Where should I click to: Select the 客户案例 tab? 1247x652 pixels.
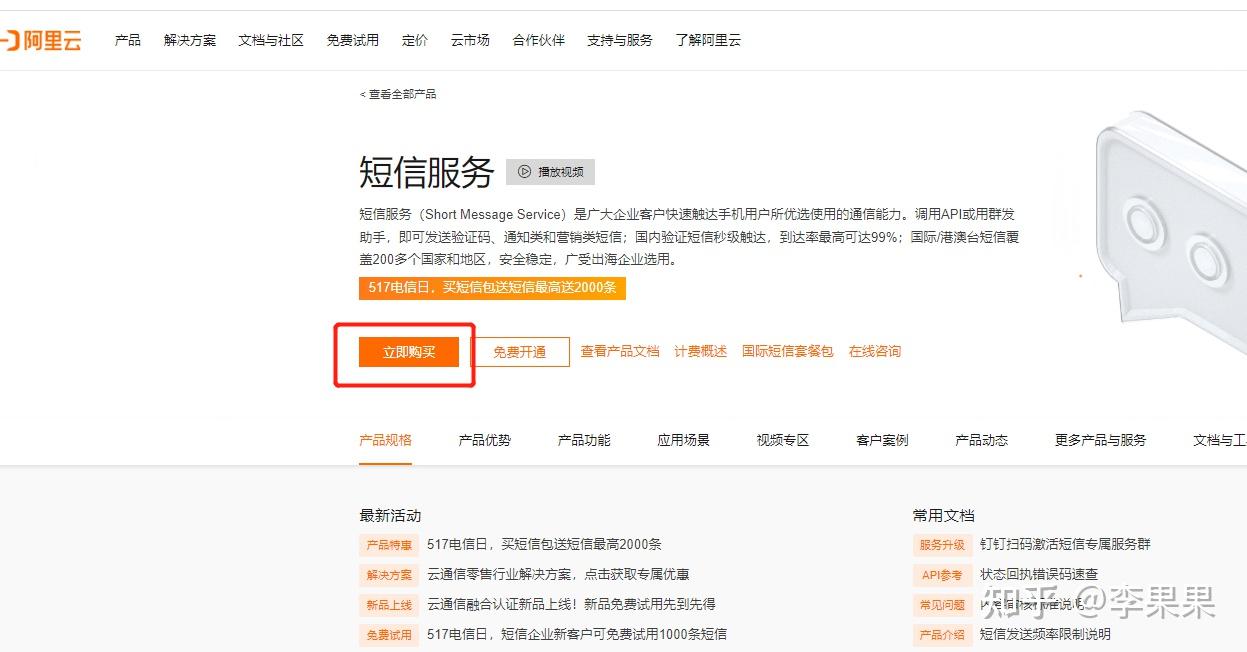pos(883,440)
